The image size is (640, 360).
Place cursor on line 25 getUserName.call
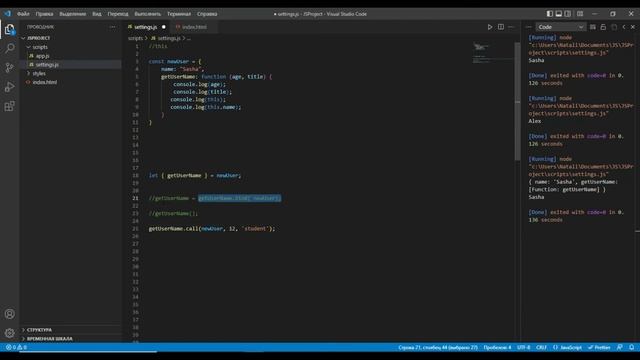tap(212, 229)
